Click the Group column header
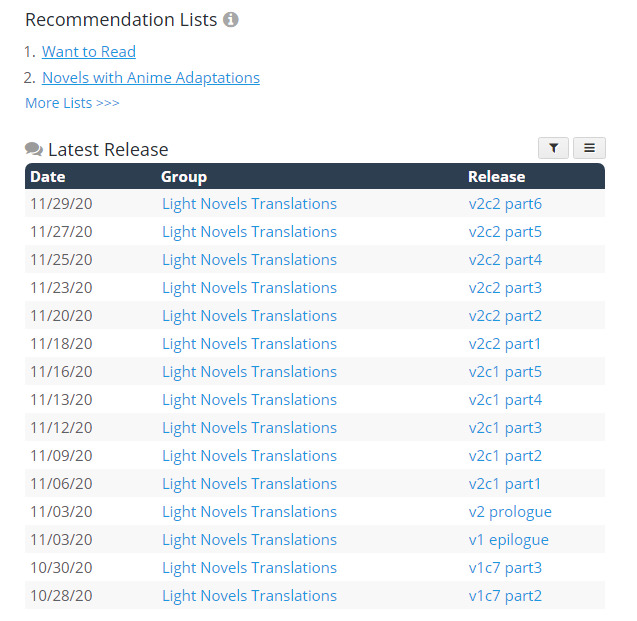Screen dimensions: 637x621 pos(184,177)
